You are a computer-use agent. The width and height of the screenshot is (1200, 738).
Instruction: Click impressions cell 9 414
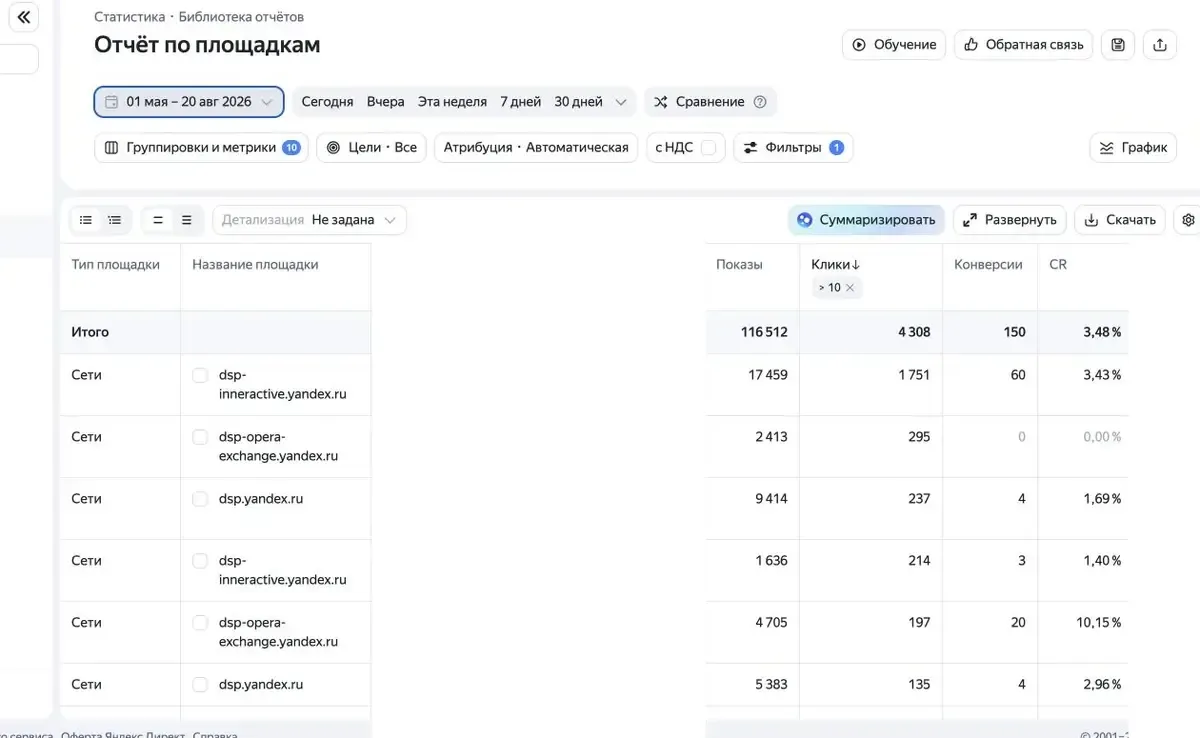[771, 499]
